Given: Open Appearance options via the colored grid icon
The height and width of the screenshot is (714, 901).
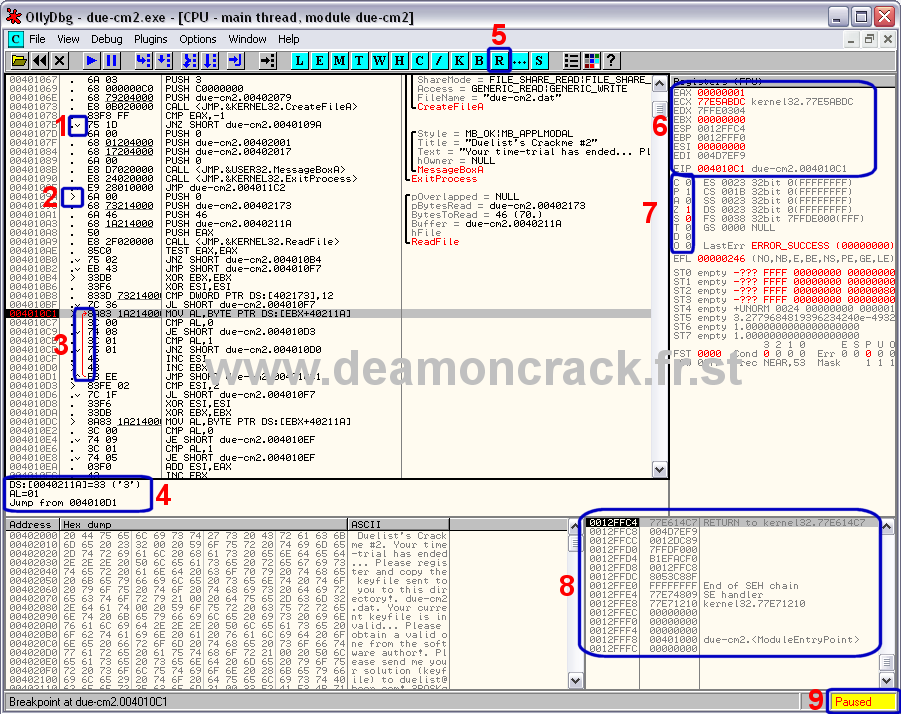Looking at the screenshot, I should [591, 60].
